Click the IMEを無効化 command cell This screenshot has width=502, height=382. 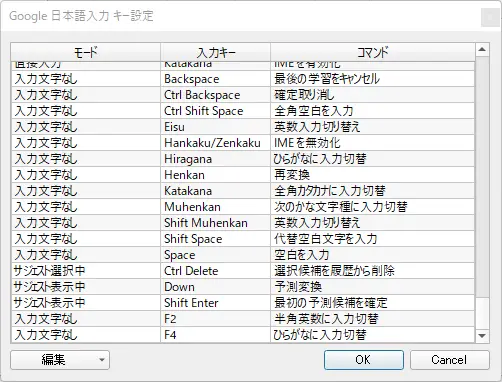click(373, 143)
